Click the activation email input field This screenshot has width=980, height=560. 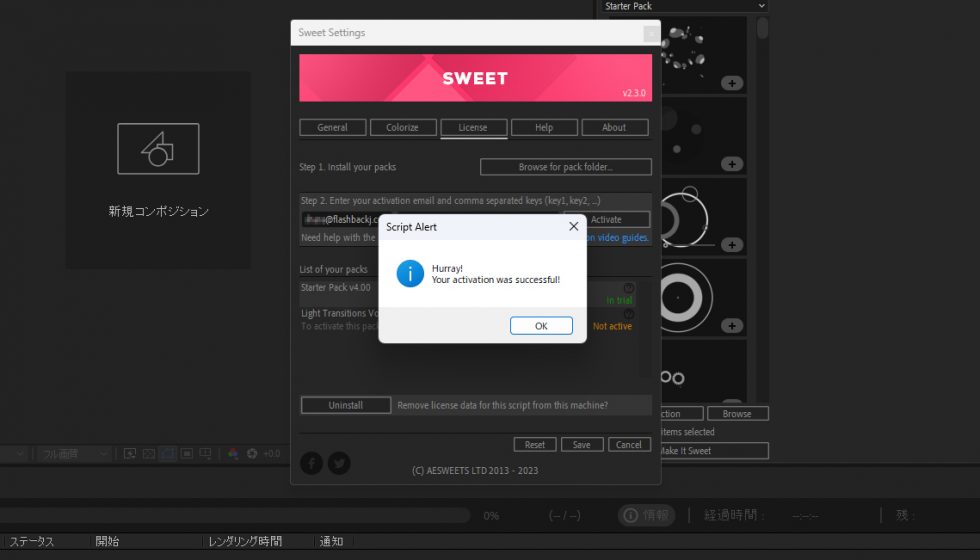pyautogui.click(x=341, y=219)
